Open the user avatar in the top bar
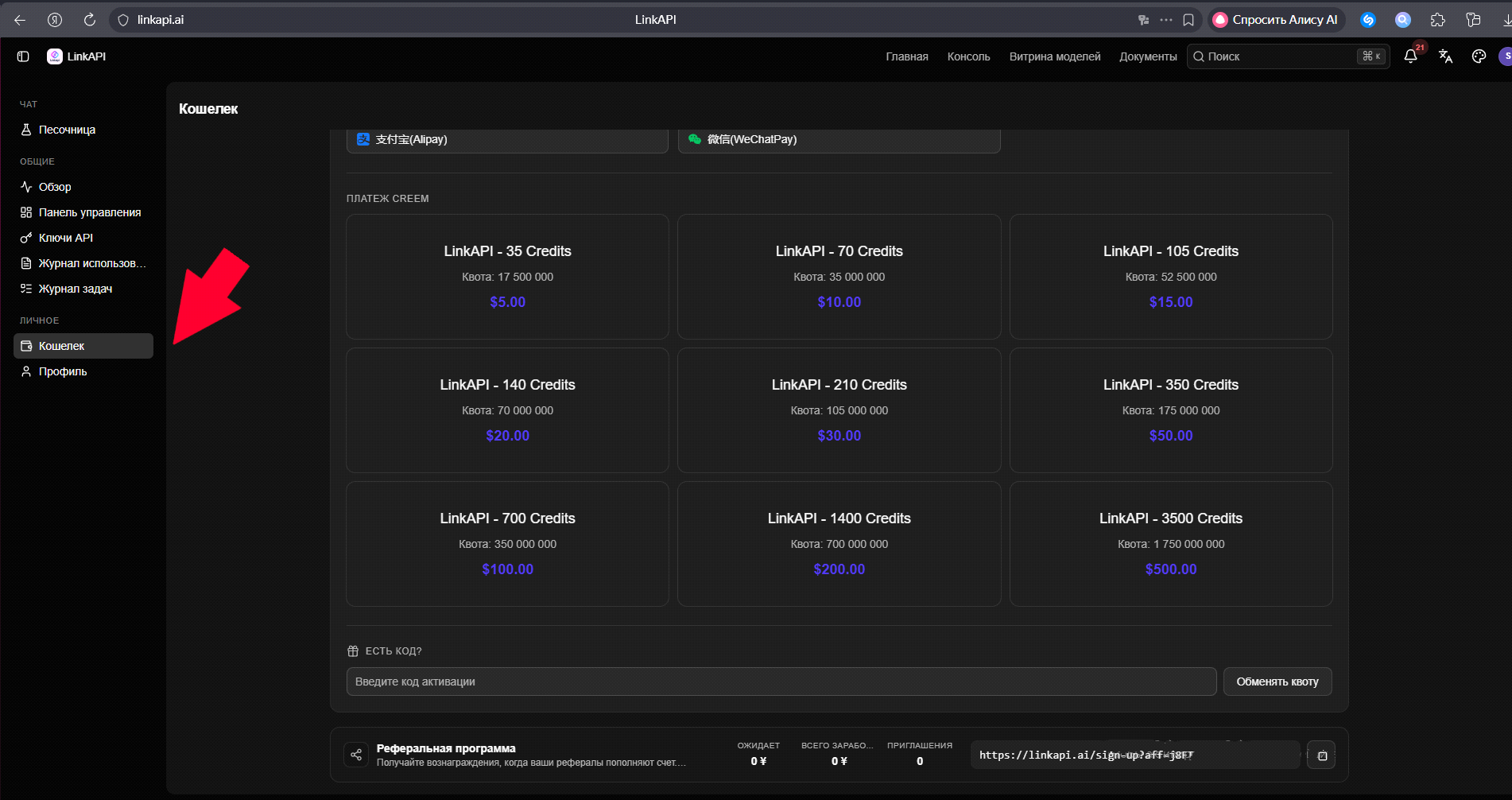Image resolution: width=1512 pixels, height=800 pixels. click(1506, 56)
